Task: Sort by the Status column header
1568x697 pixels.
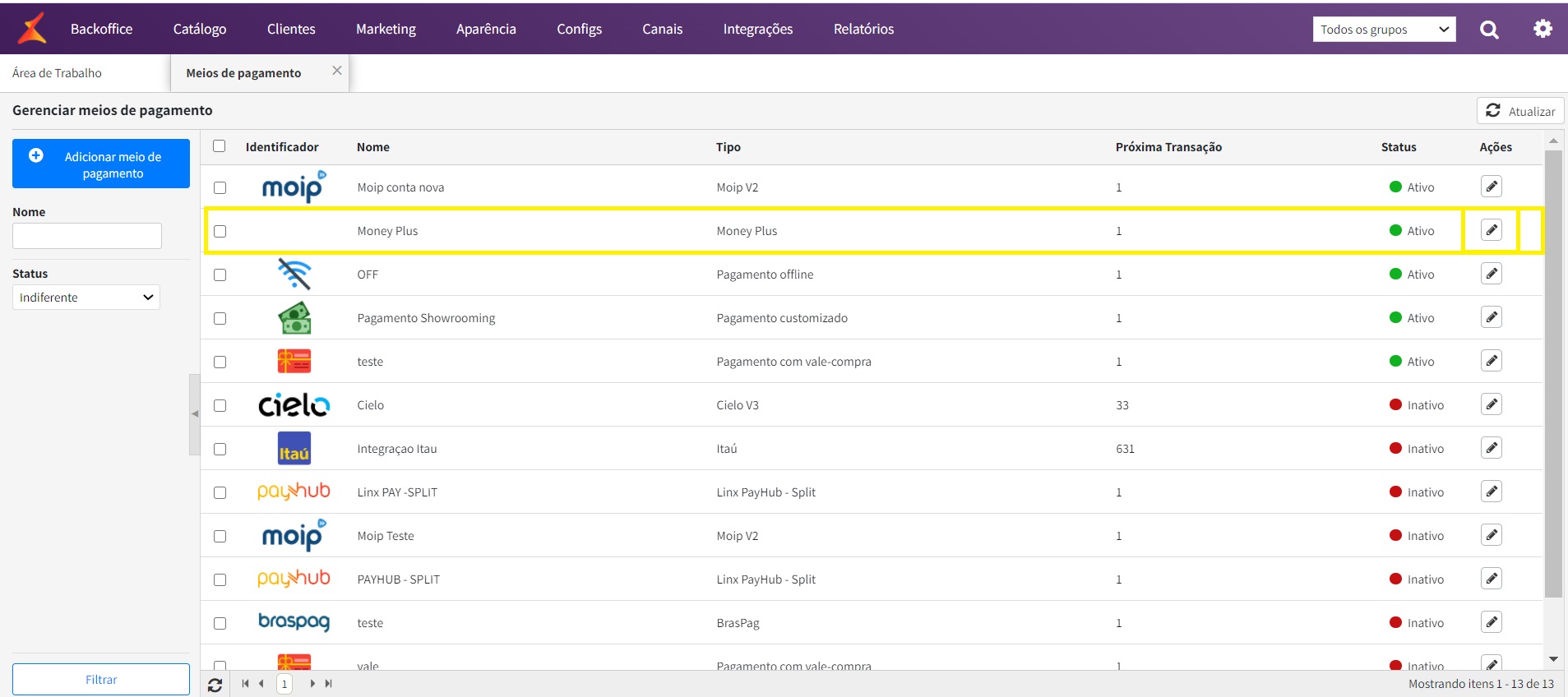Action: [x=1399, y=147]
